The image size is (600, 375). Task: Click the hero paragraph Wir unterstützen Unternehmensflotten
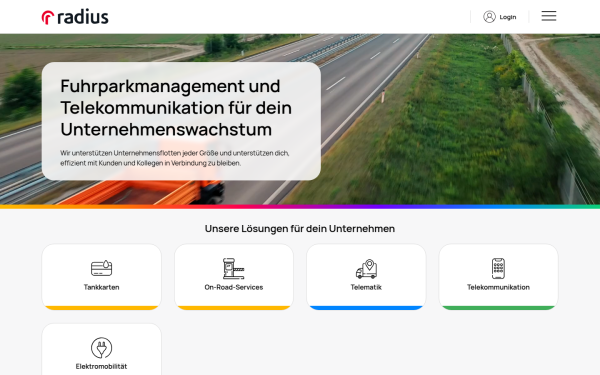click(175, 158)
